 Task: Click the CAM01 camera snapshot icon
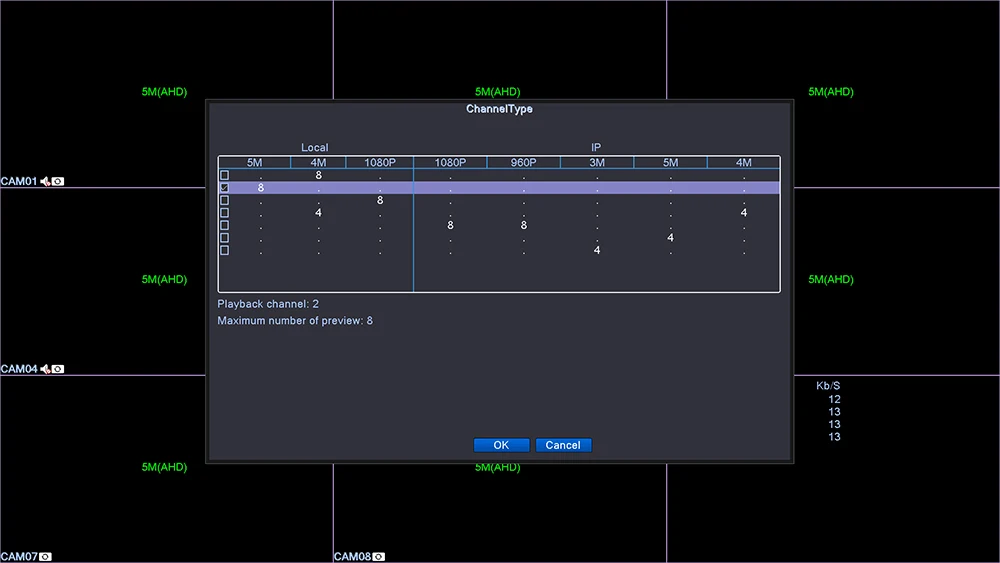(x=58, y=182)
